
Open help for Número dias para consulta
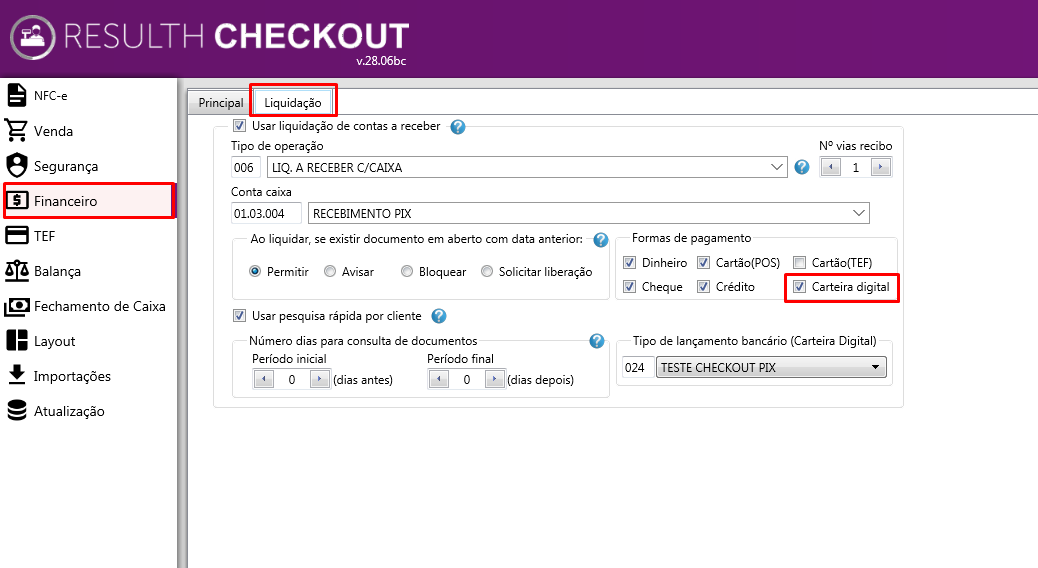[596, 341]
